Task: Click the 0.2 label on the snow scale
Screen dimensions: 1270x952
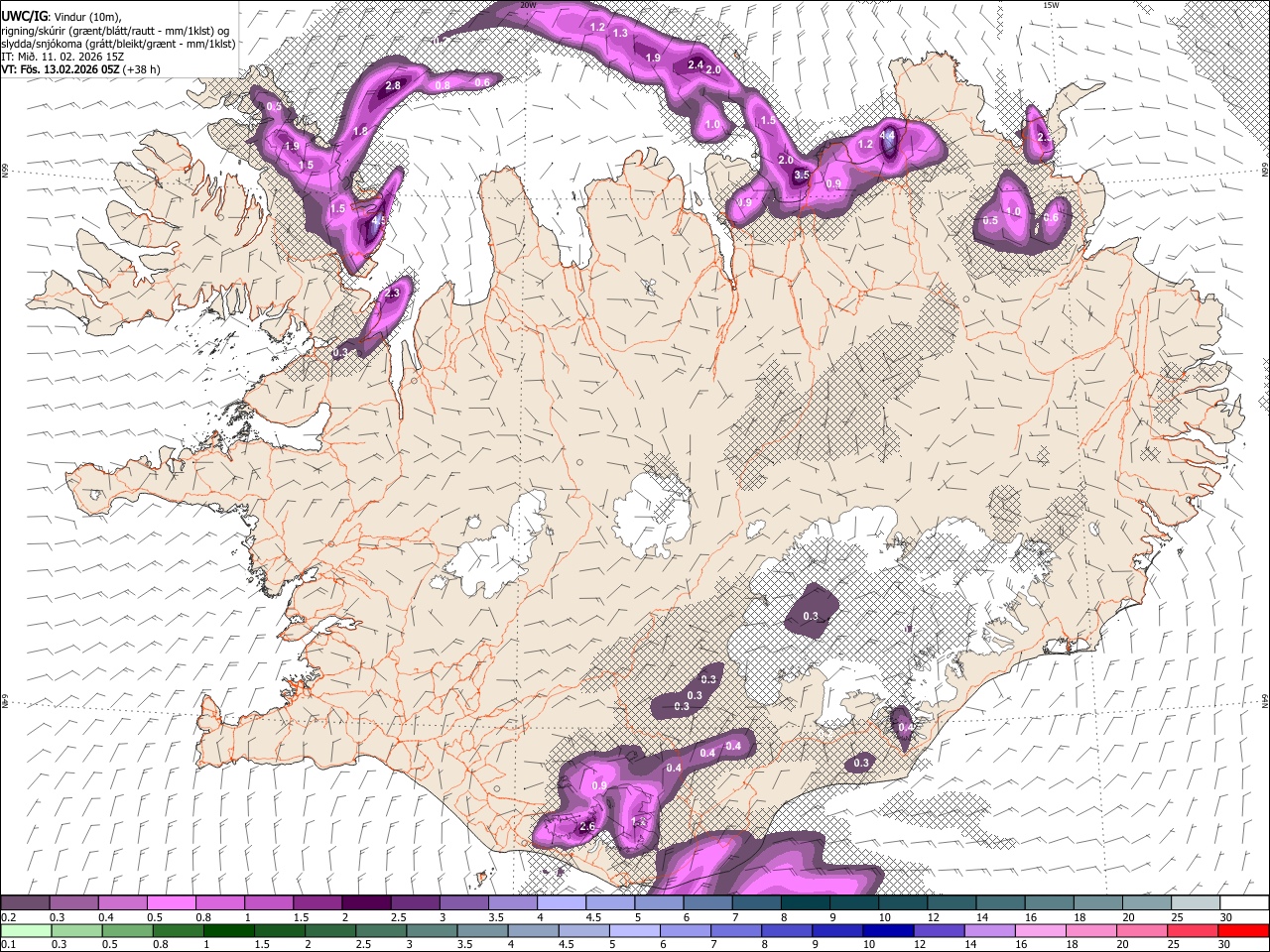Action: coord(8,918)
